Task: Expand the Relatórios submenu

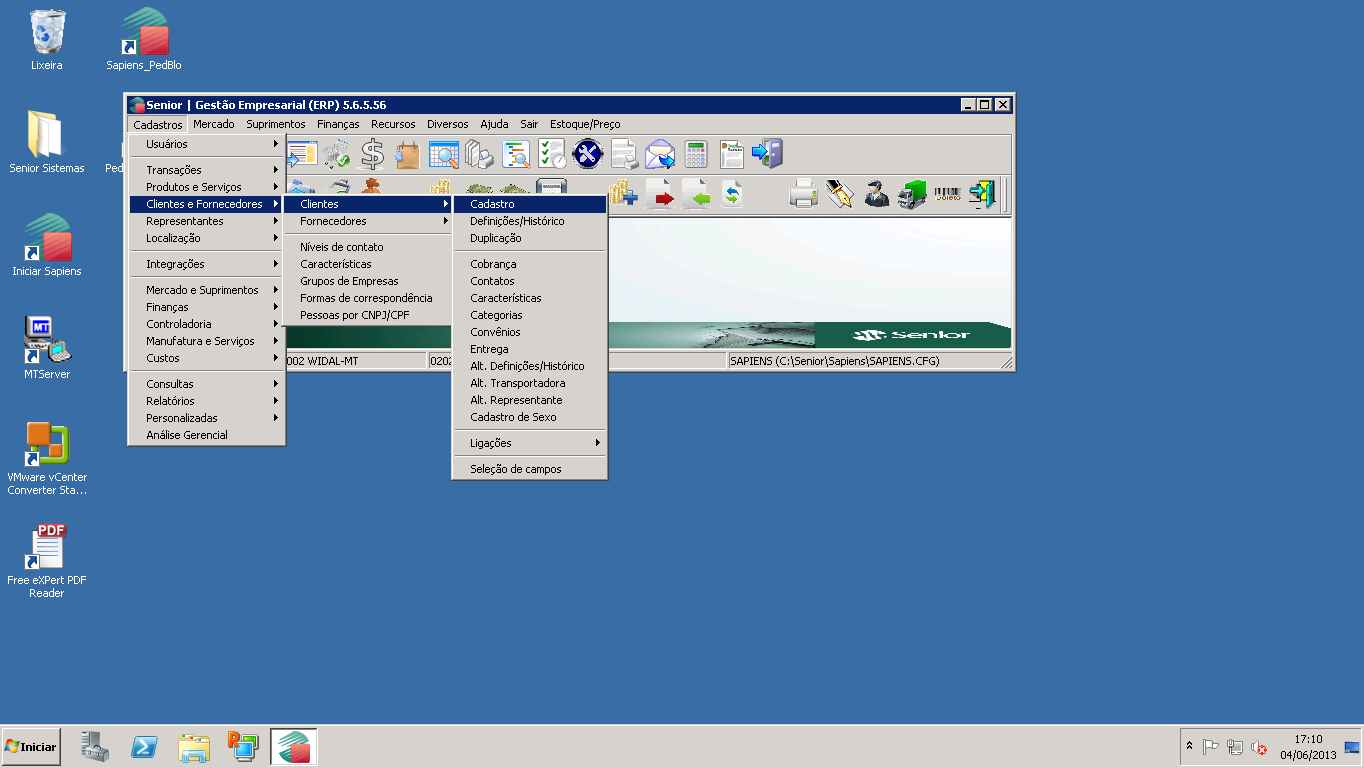Action: click(x=207, y=401)
